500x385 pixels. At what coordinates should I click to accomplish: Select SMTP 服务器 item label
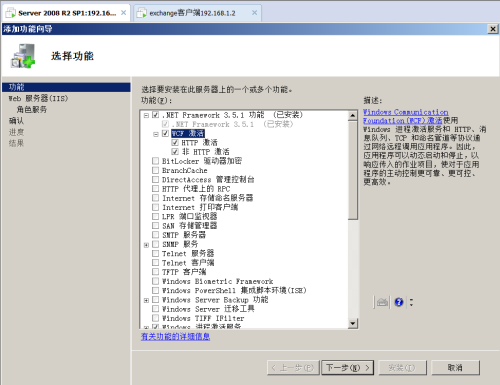(x=184, y=235)
